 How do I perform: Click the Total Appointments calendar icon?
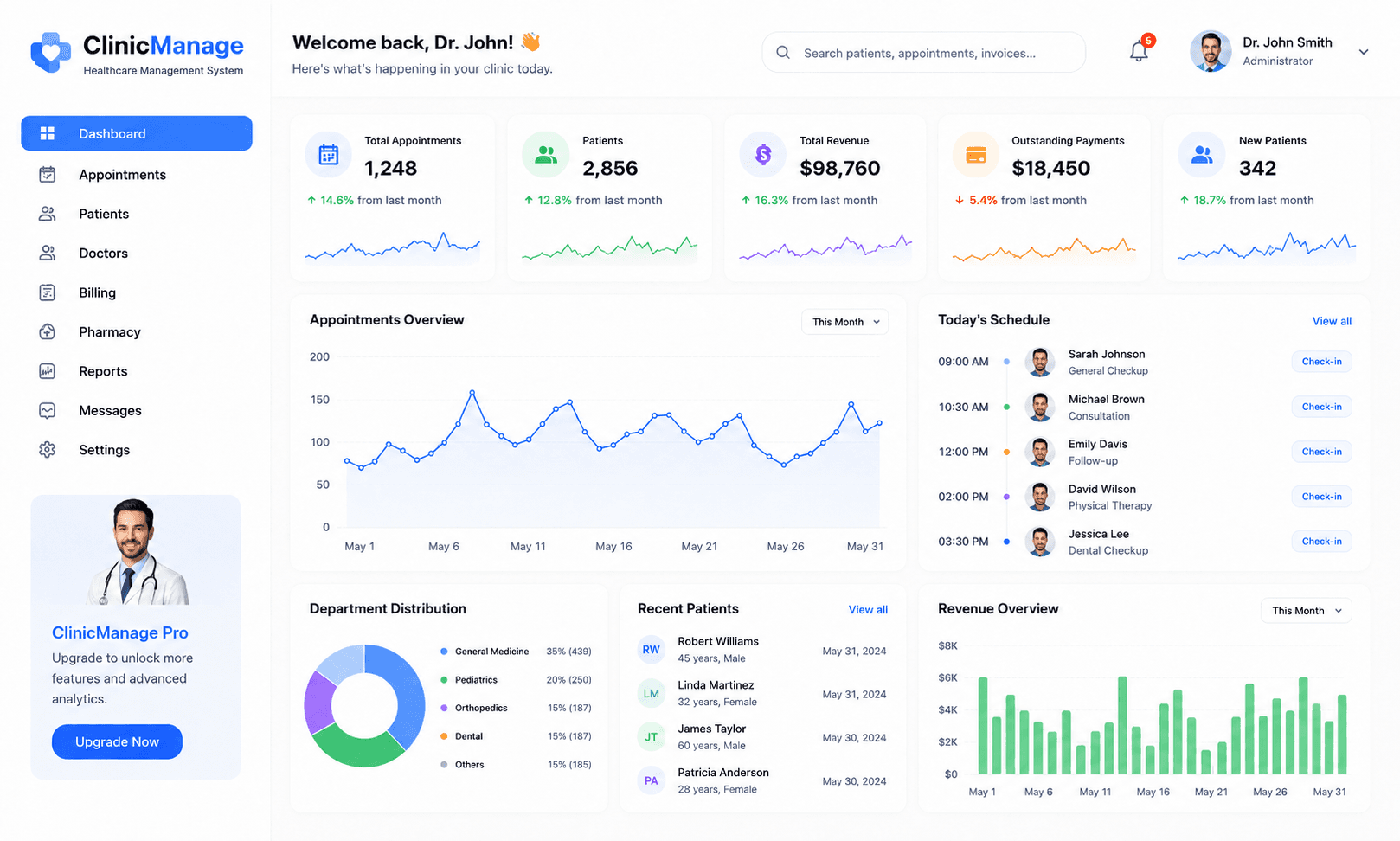329,155
